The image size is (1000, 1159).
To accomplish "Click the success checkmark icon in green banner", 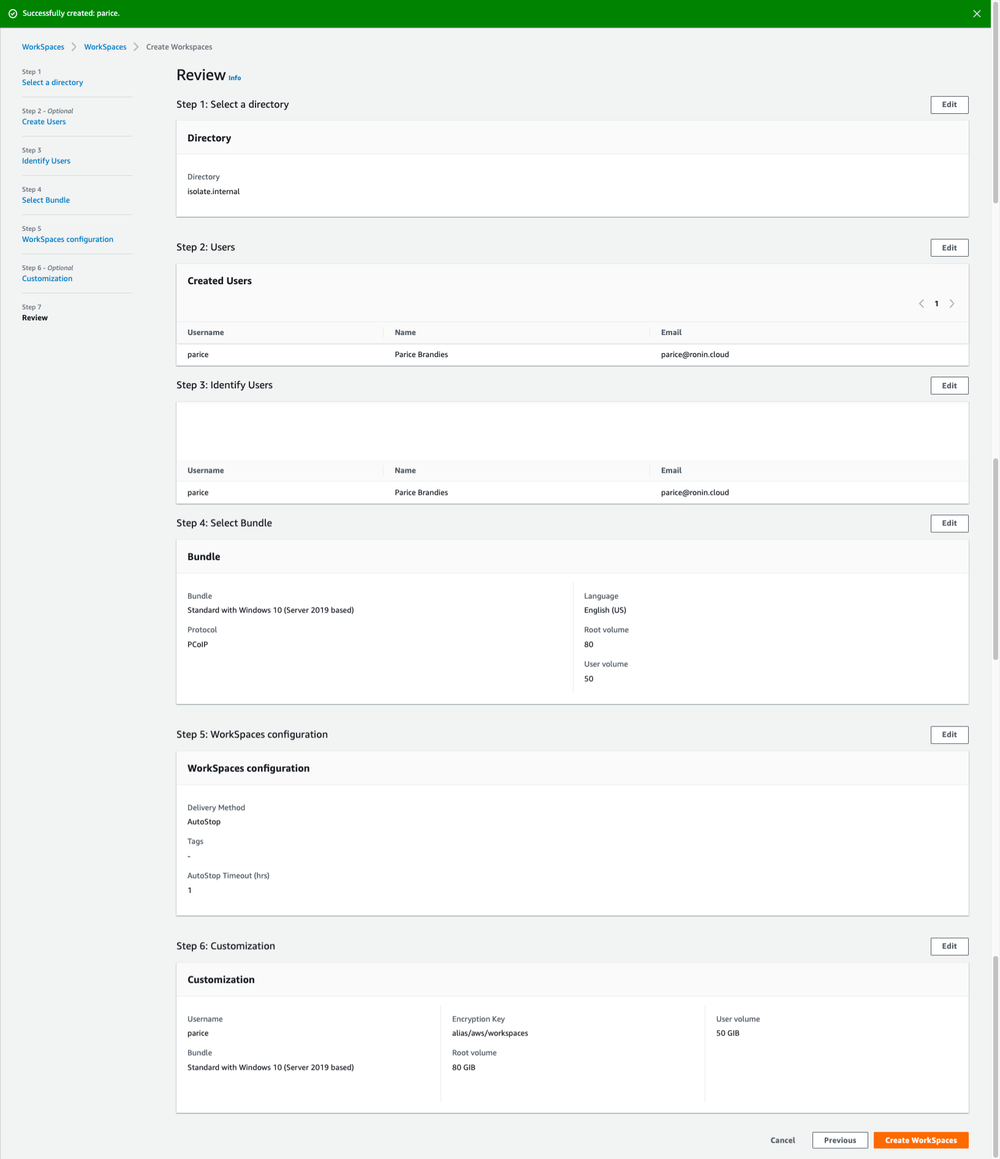I will tap(11, 13).
